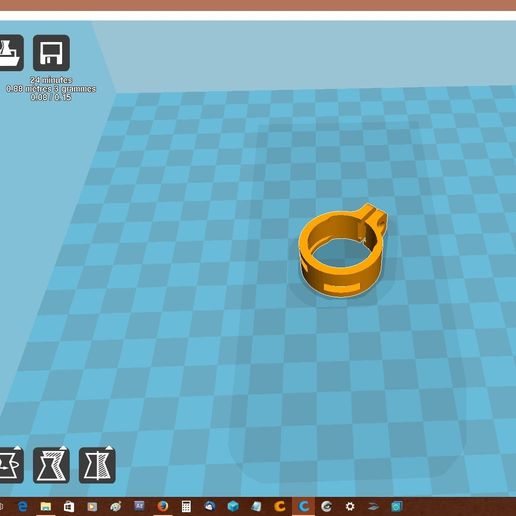
Task: Click the ring model's mounting hole tab
Action: pos(375,219)
